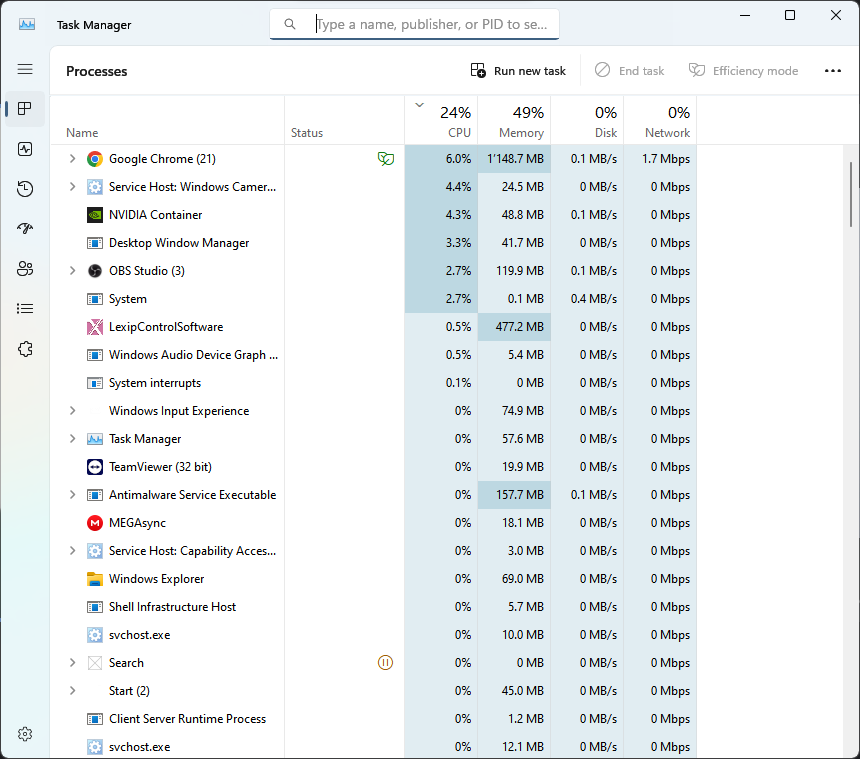
Task: Click the Task Manager title bar icon
Action: tap(27, 25)
